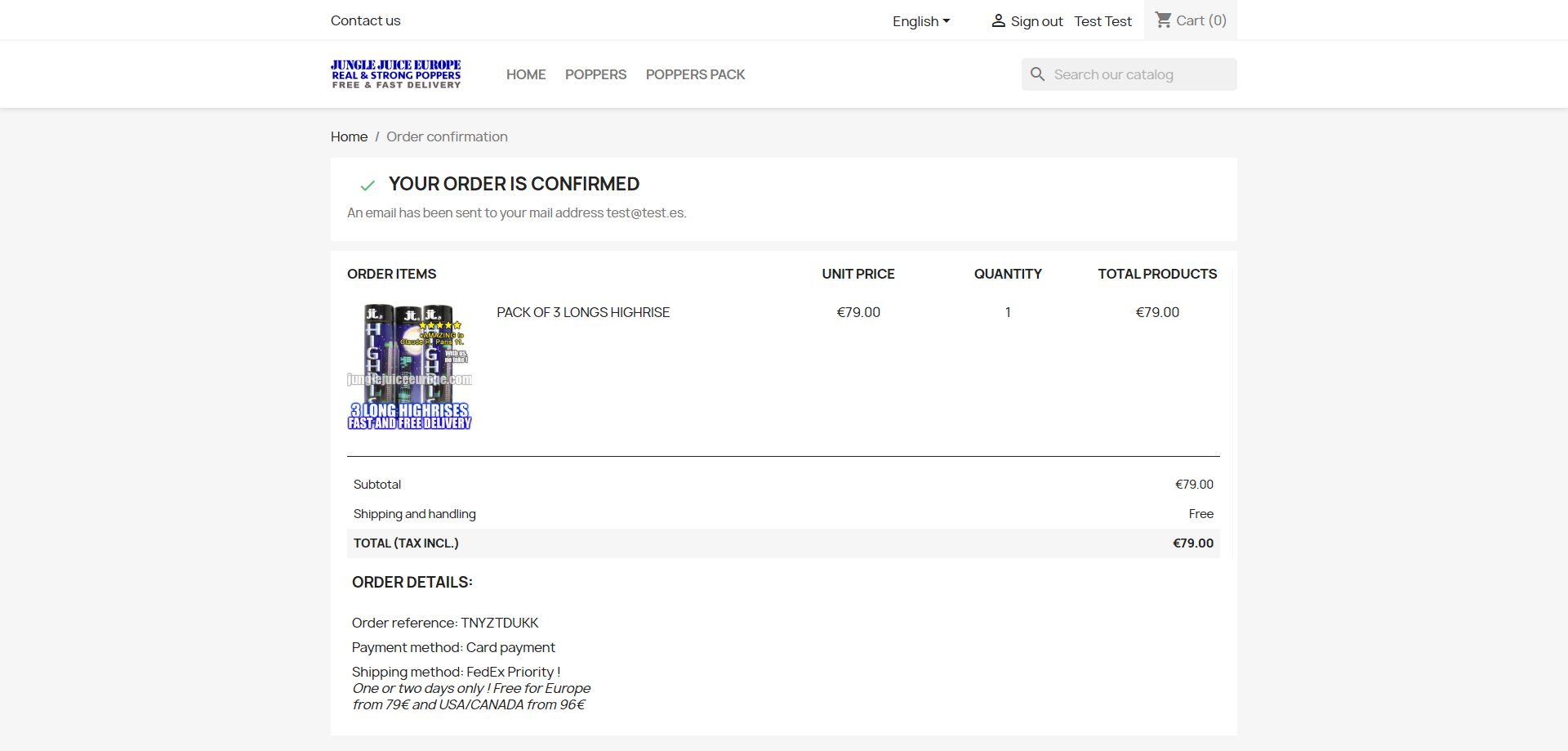Click the green order-confirmed checkmark icon
The width and height of the screenshot is (1568, 751).
click(367, 186)
